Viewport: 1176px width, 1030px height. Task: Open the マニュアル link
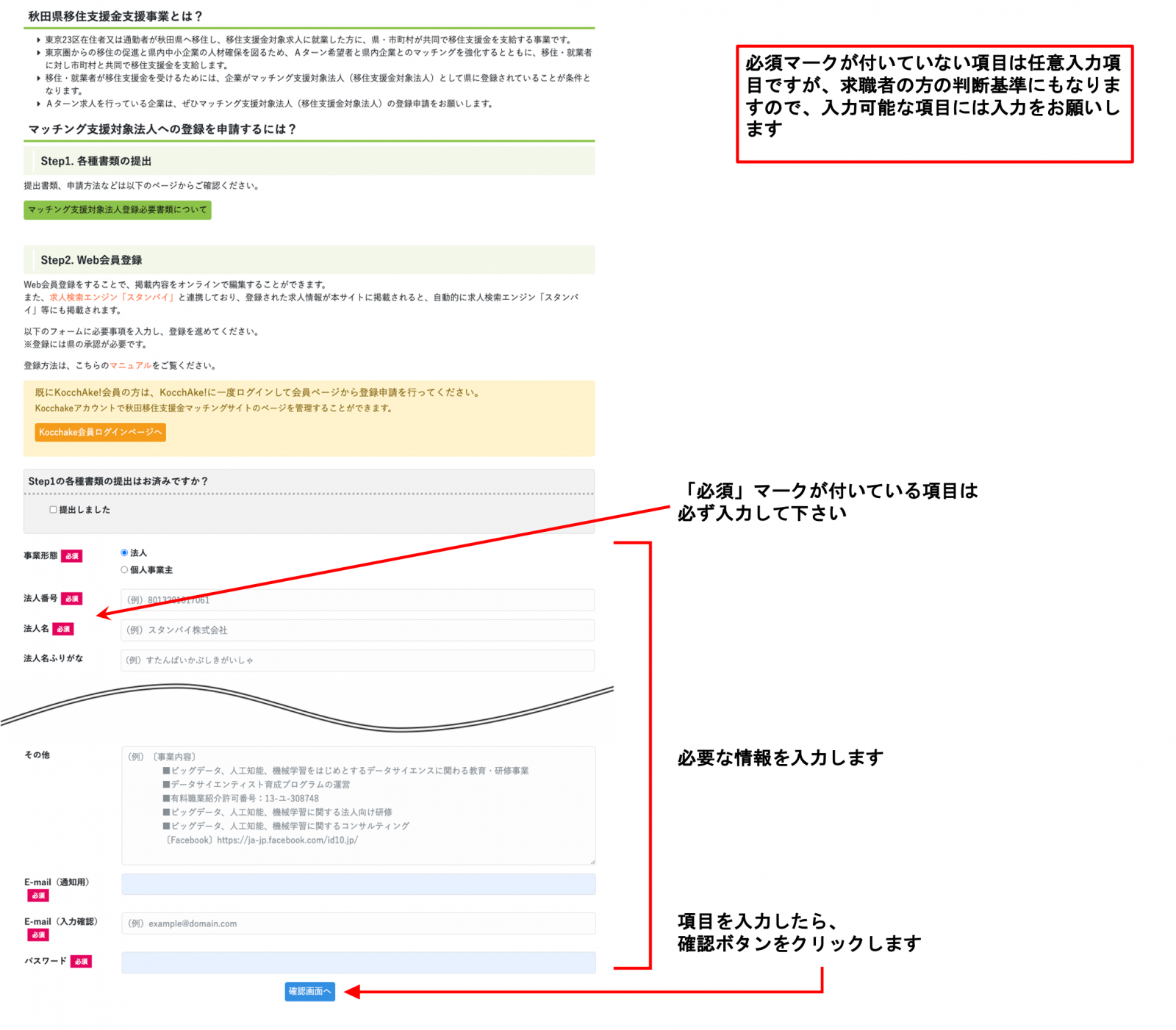(x=130, y=365)
